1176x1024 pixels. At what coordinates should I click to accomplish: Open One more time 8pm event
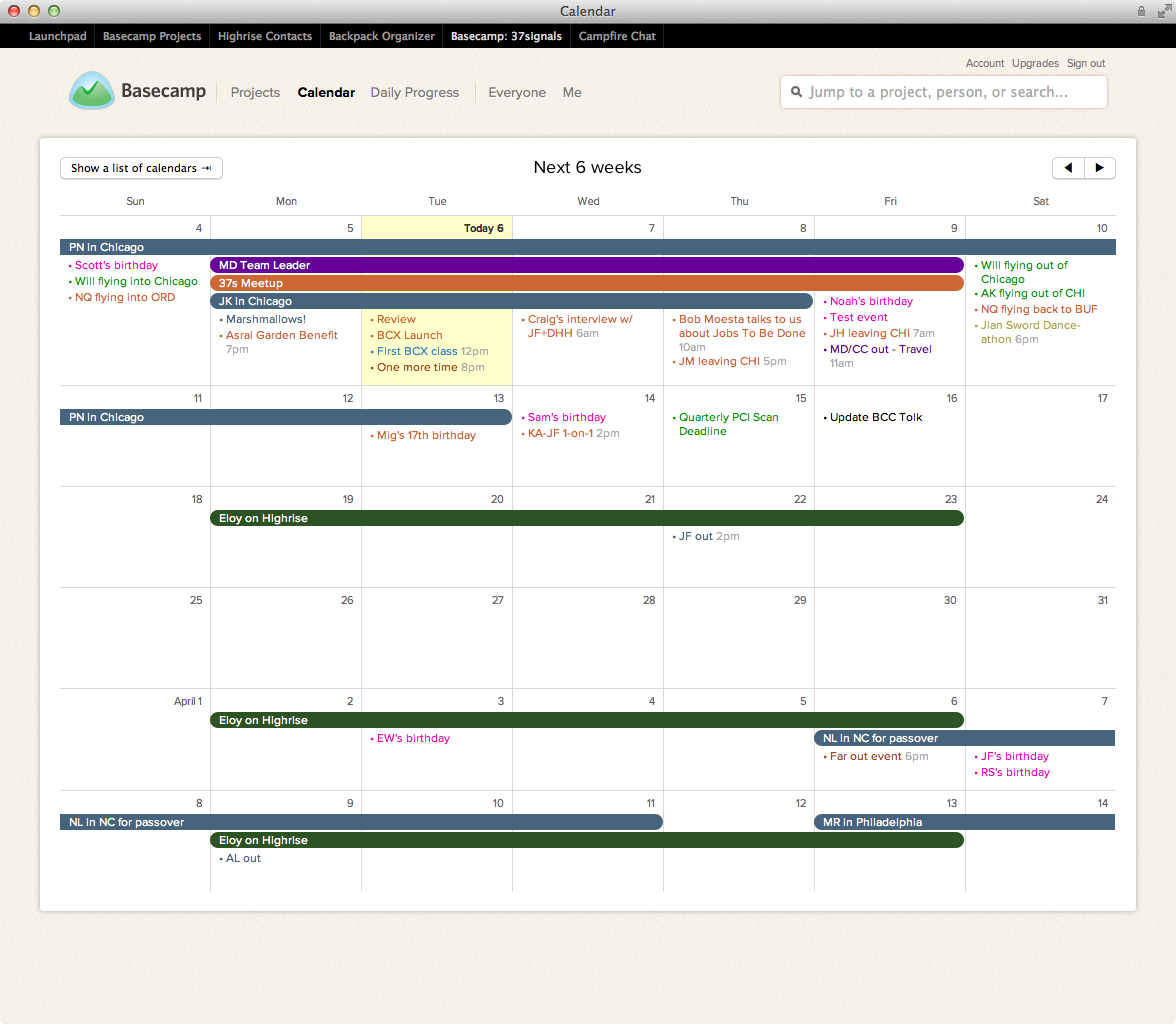pos(430,367)
